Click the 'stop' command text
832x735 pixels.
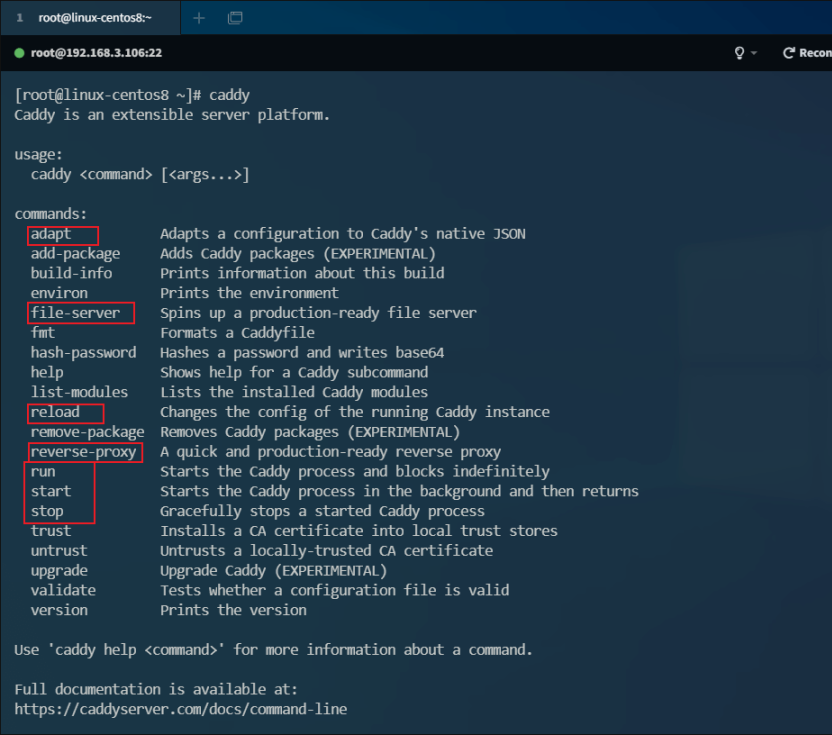(x=47, y=511)
